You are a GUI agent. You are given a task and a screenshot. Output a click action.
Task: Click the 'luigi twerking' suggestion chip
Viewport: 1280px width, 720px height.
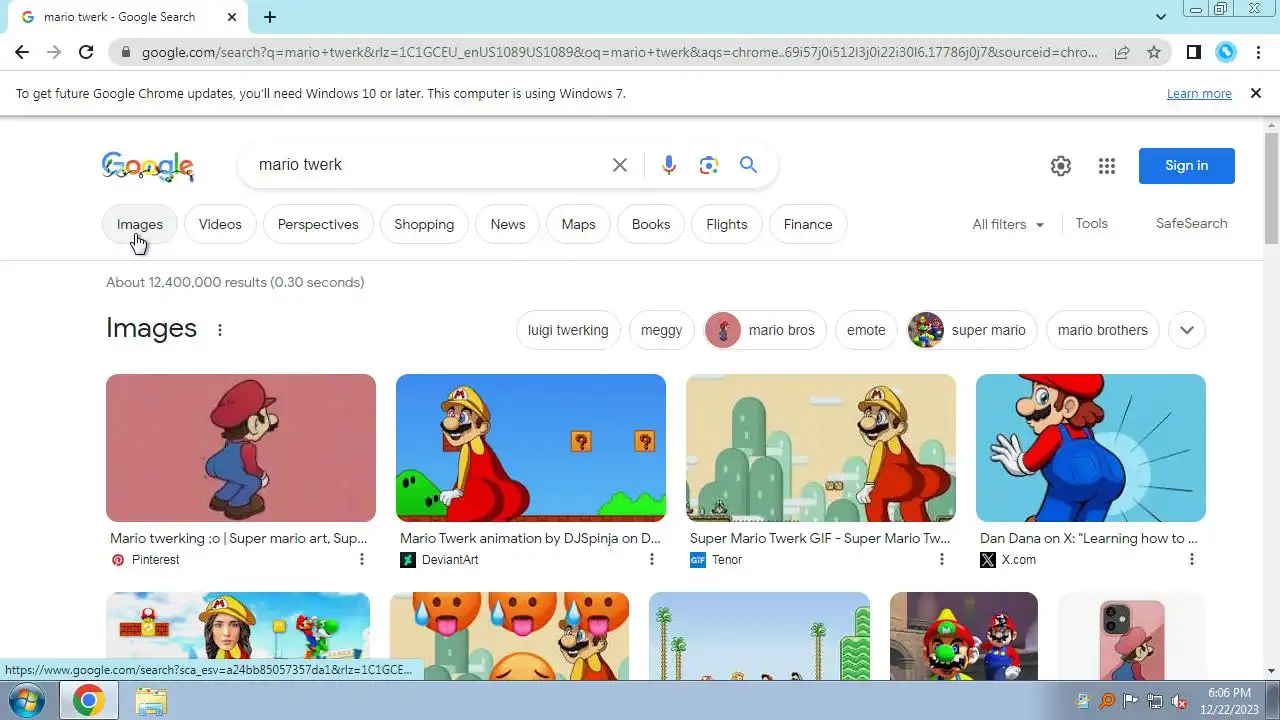(x=568, y=330)
